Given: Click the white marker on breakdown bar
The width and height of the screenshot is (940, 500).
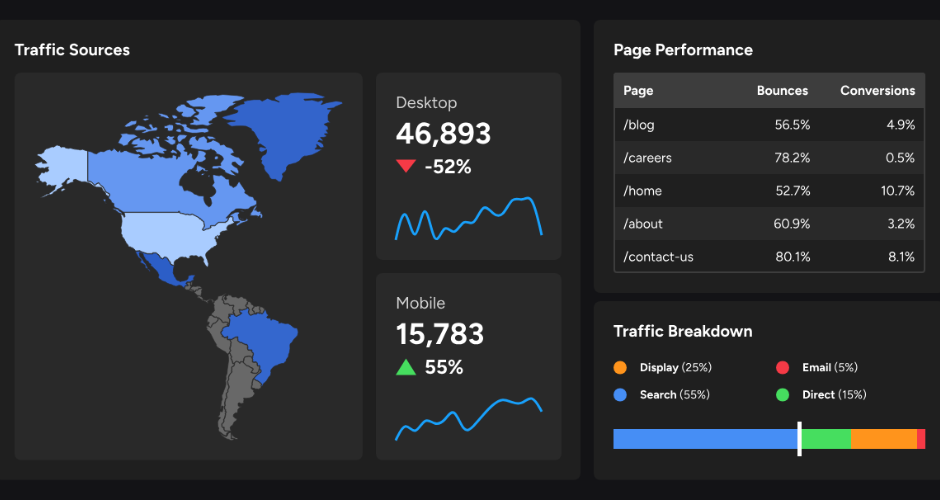Looking at the screenshot, I should tap(799, 439).
